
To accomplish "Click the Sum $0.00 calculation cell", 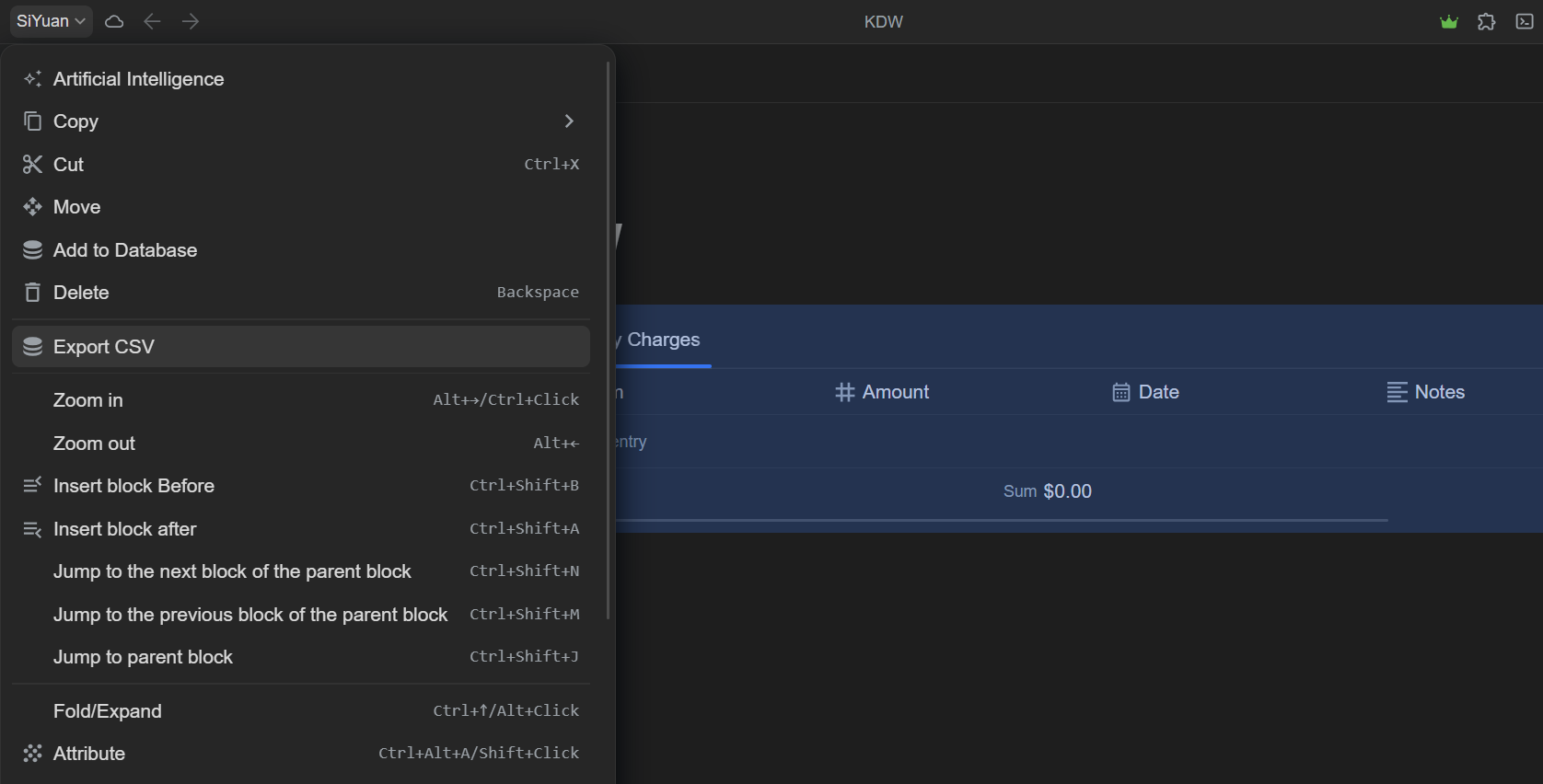I will tap(1047, 491).
